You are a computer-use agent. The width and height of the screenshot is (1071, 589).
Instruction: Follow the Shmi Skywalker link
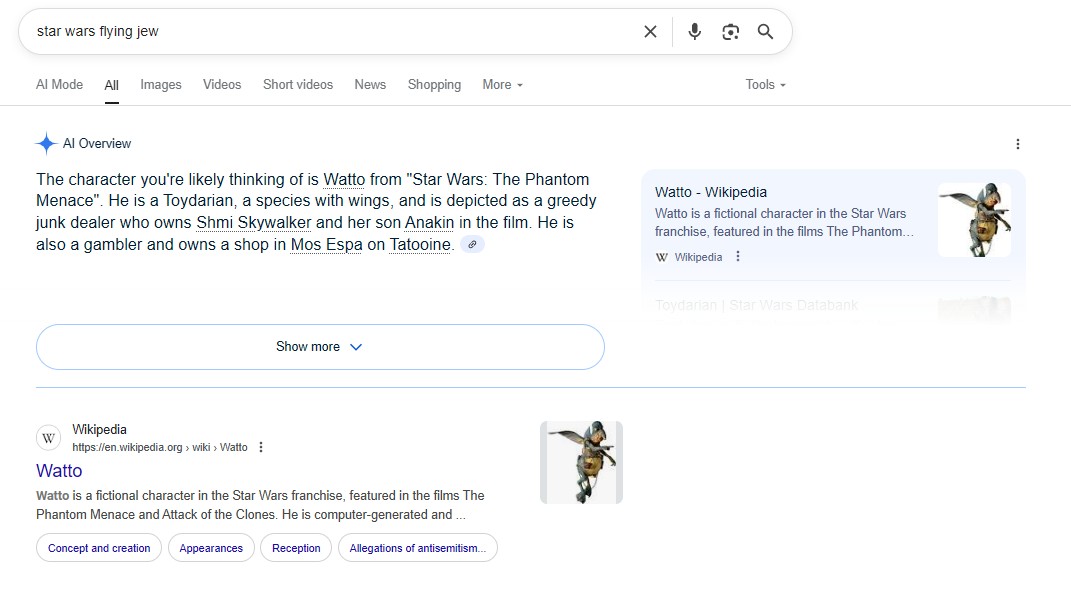point(253,223)
